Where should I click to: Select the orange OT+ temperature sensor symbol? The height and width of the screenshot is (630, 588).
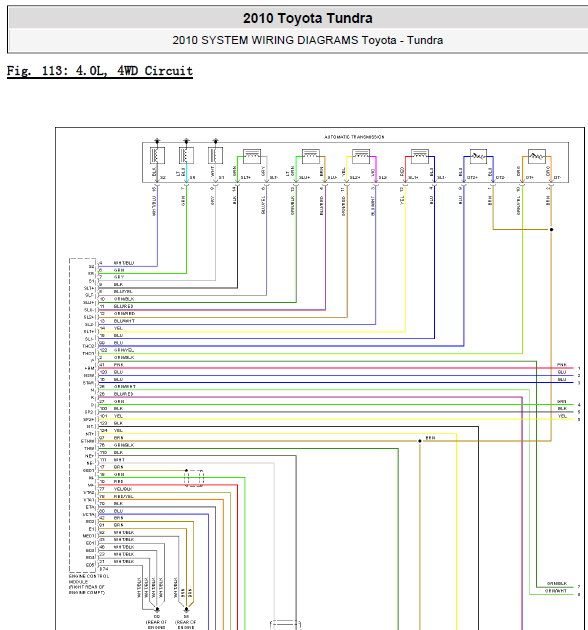coord(537,156)
